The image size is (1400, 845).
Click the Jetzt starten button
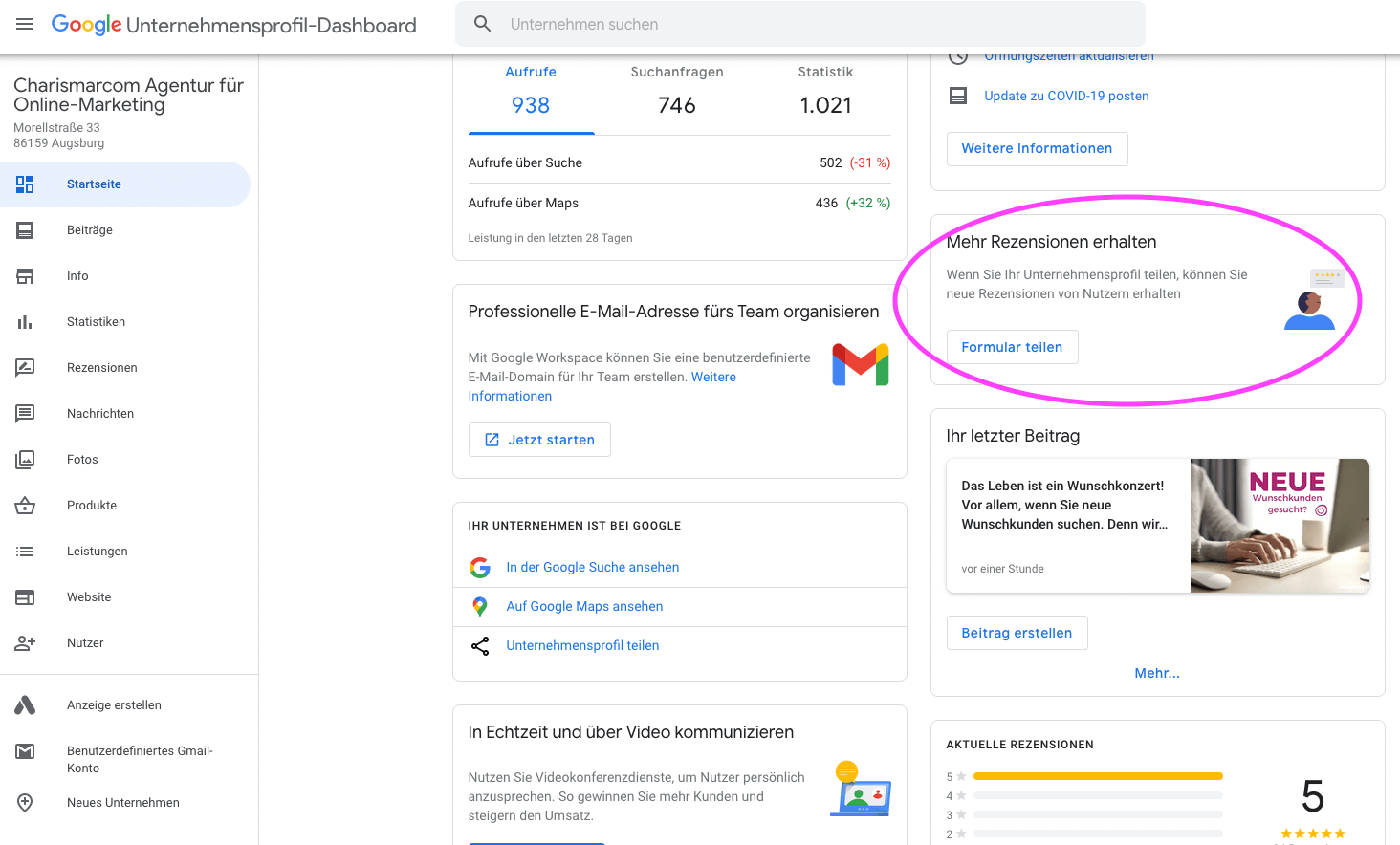pyautogui.click(x=539, y=440)
